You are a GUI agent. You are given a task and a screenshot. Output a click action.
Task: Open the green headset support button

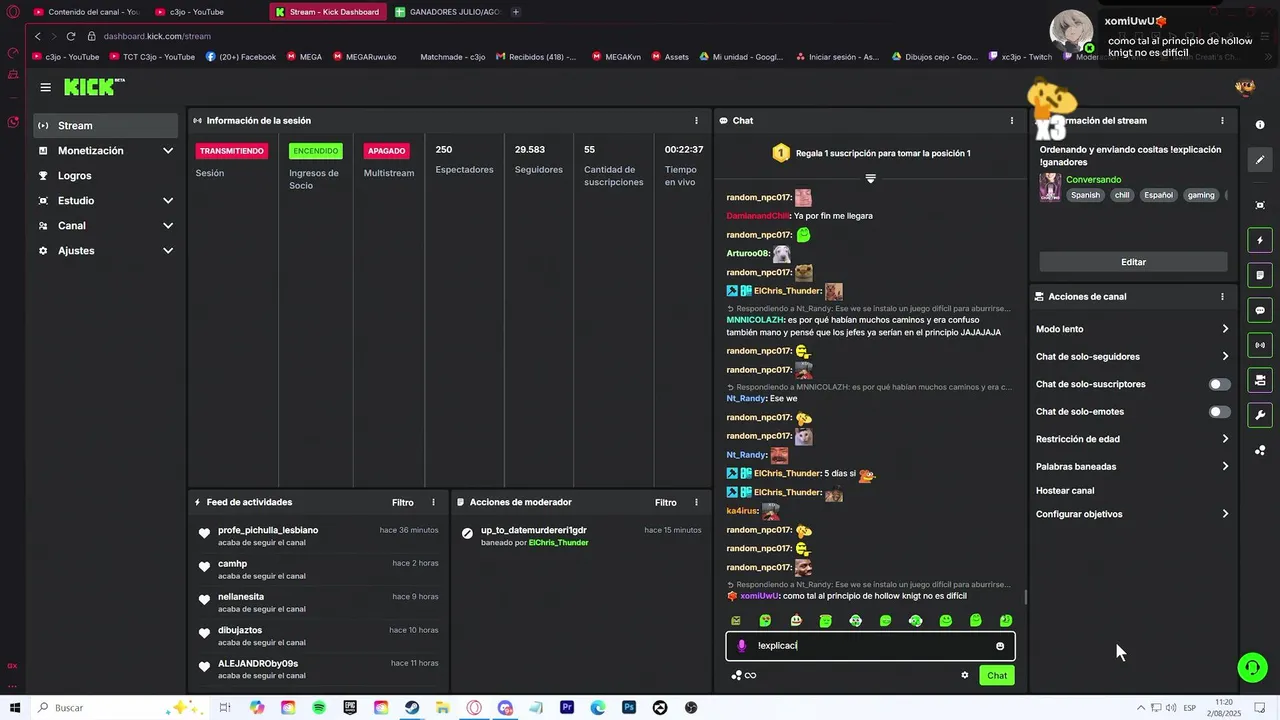[x=1252, y=667]
